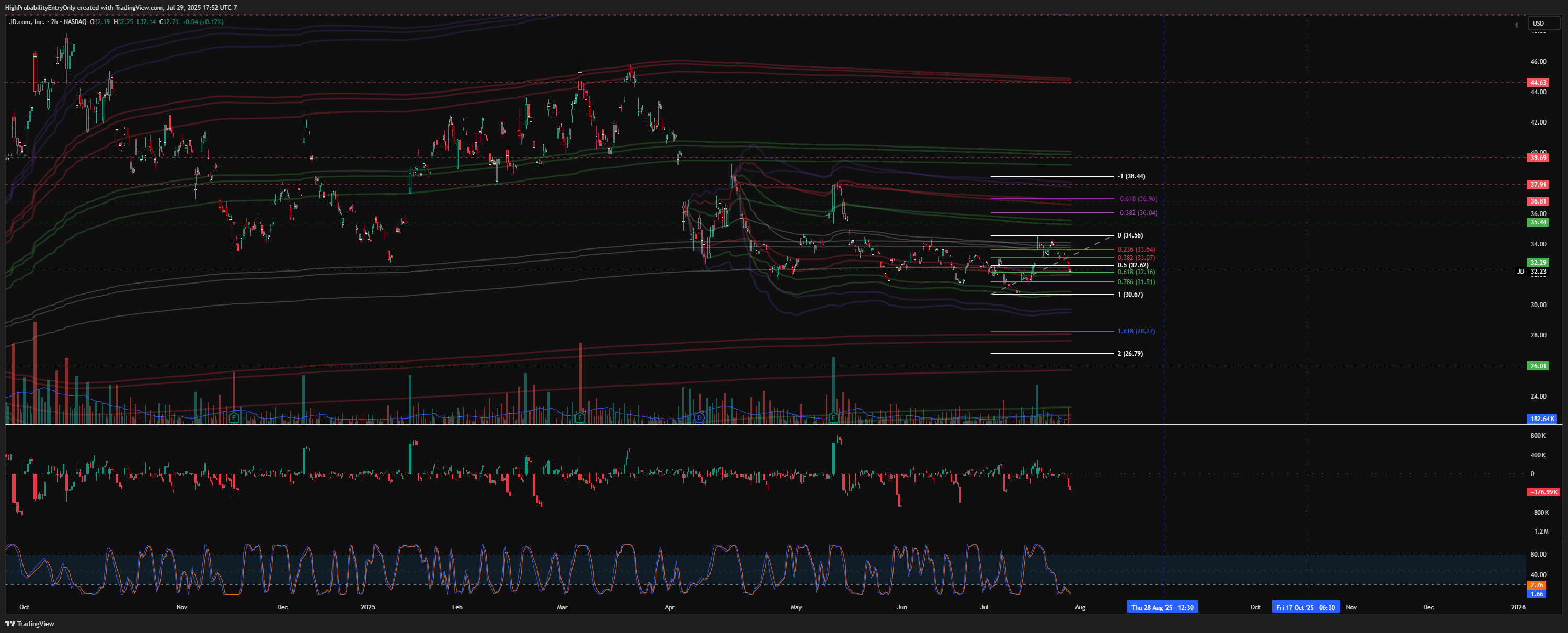Select Fibonacci level -0.382 (36.04) label

click(x=1137, y=212)
